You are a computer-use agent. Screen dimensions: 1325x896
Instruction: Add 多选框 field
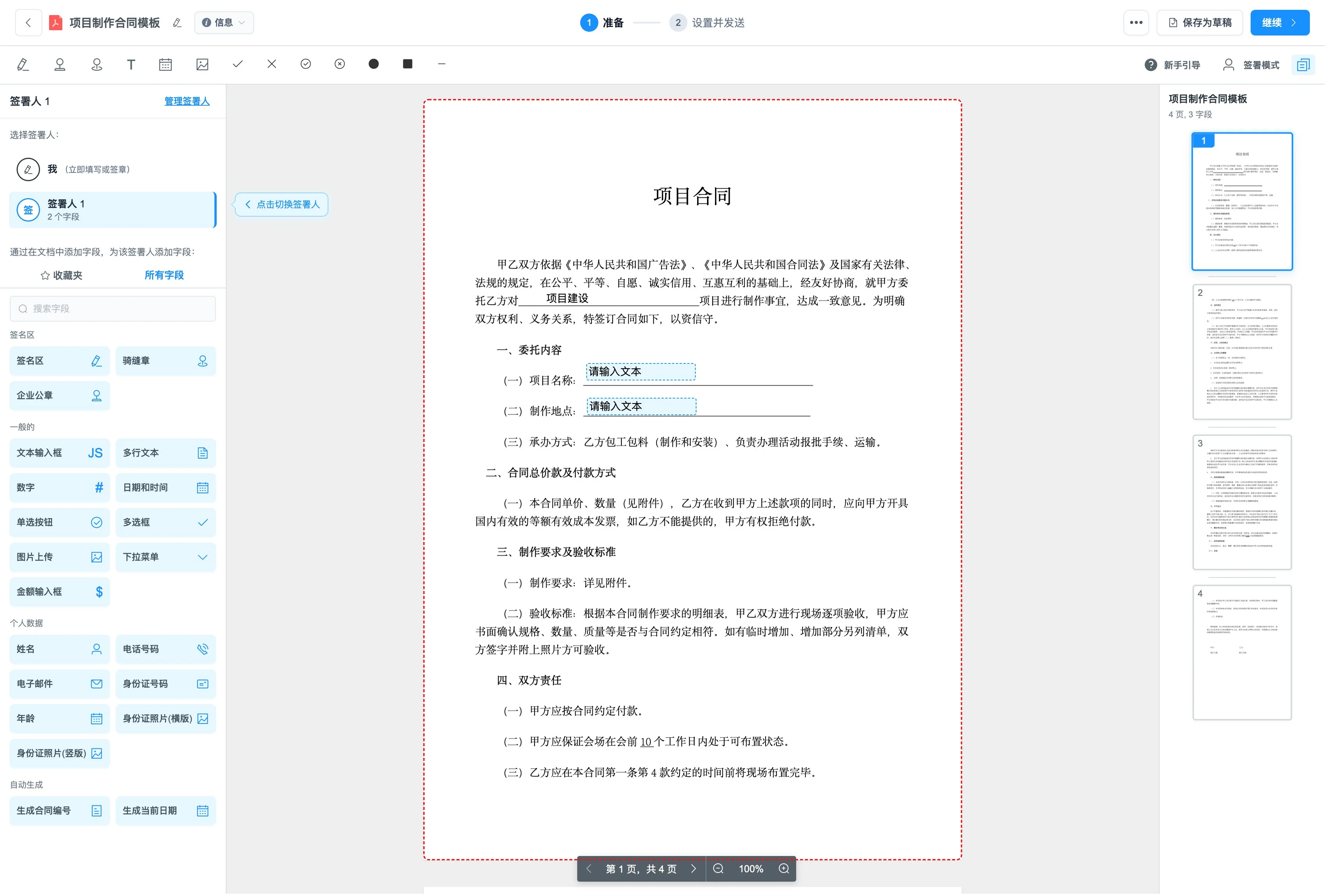tap(166, 523)
